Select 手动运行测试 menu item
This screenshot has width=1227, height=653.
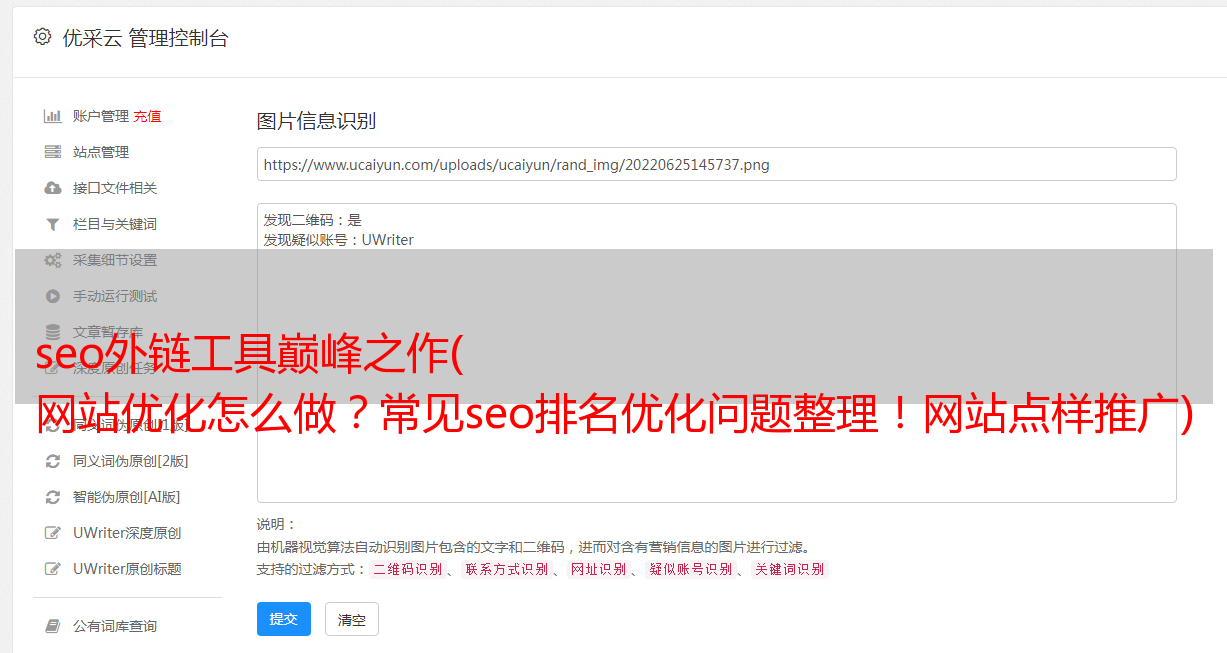pyautogui.click(x=115, y=296)
